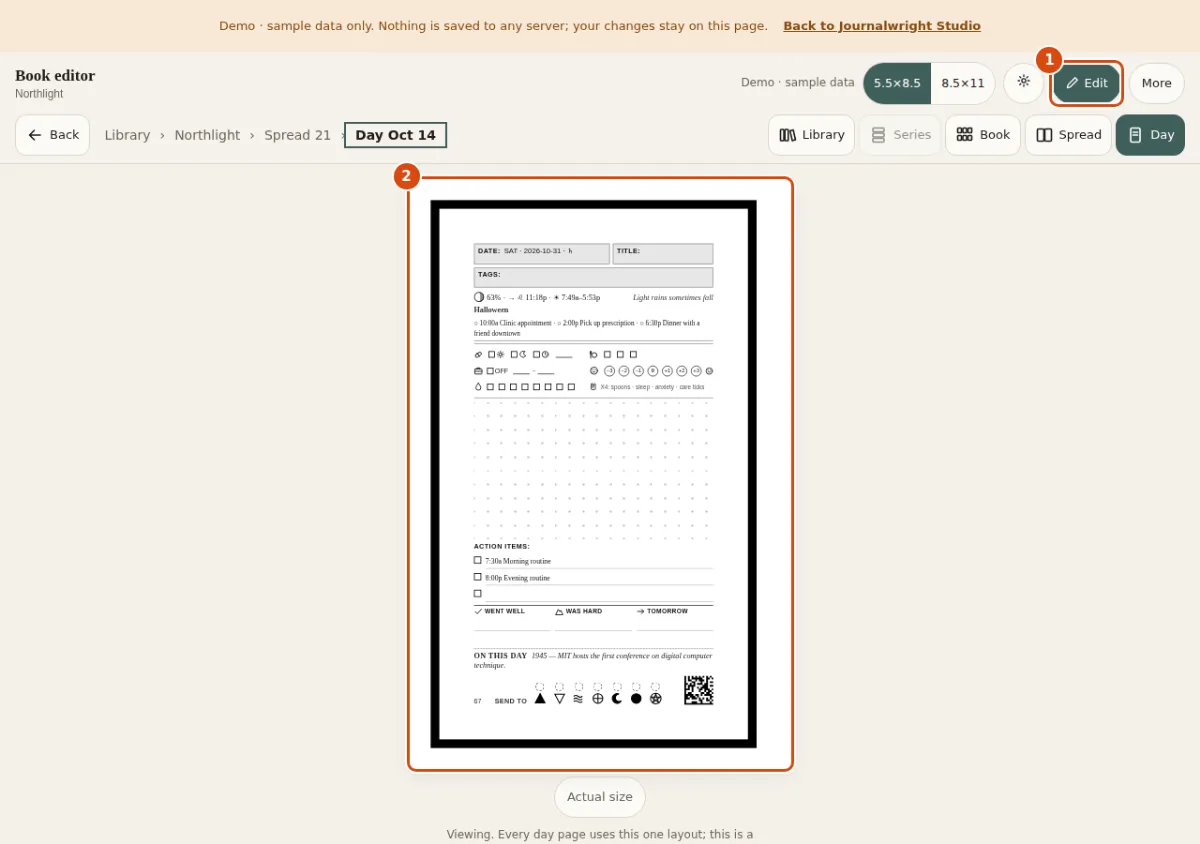Click the 'X4: spoons · sleep · anxiety' tracker text

click(x=652, y=387)
